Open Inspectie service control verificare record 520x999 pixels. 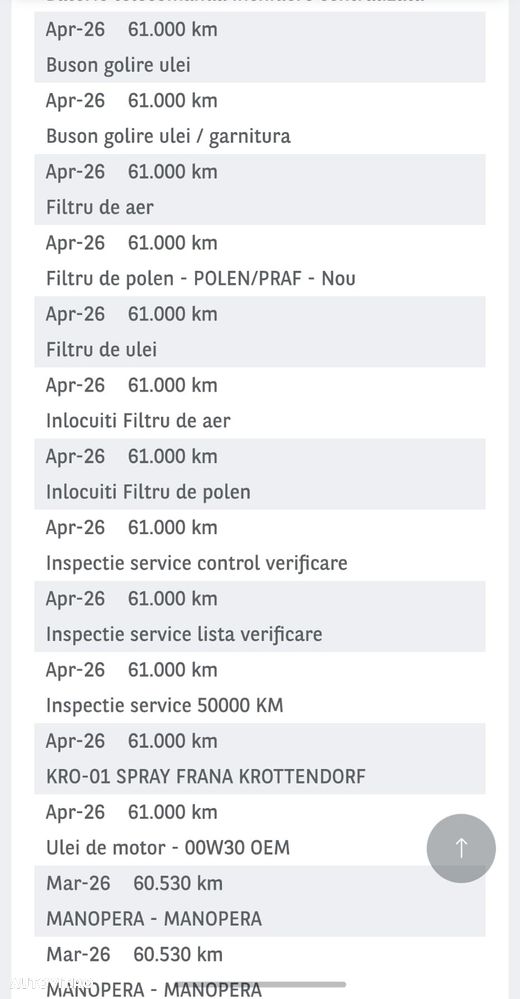(x=260, y=545)
